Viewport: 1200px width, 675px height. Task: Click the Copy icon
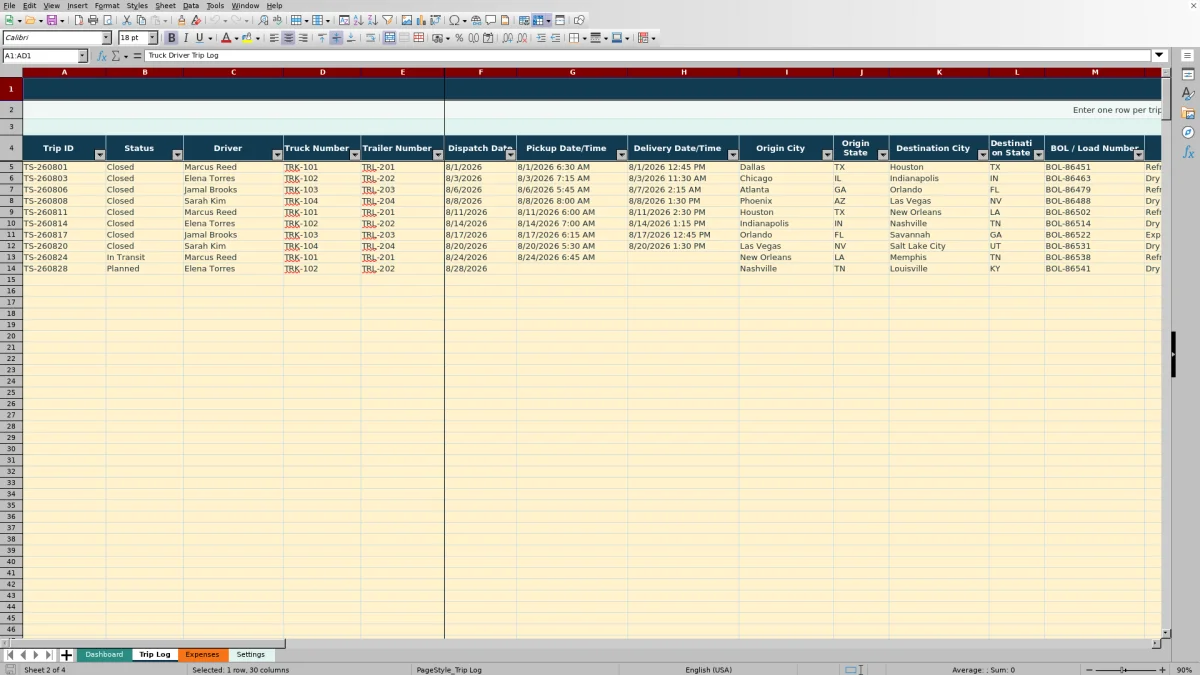point(141,20)
